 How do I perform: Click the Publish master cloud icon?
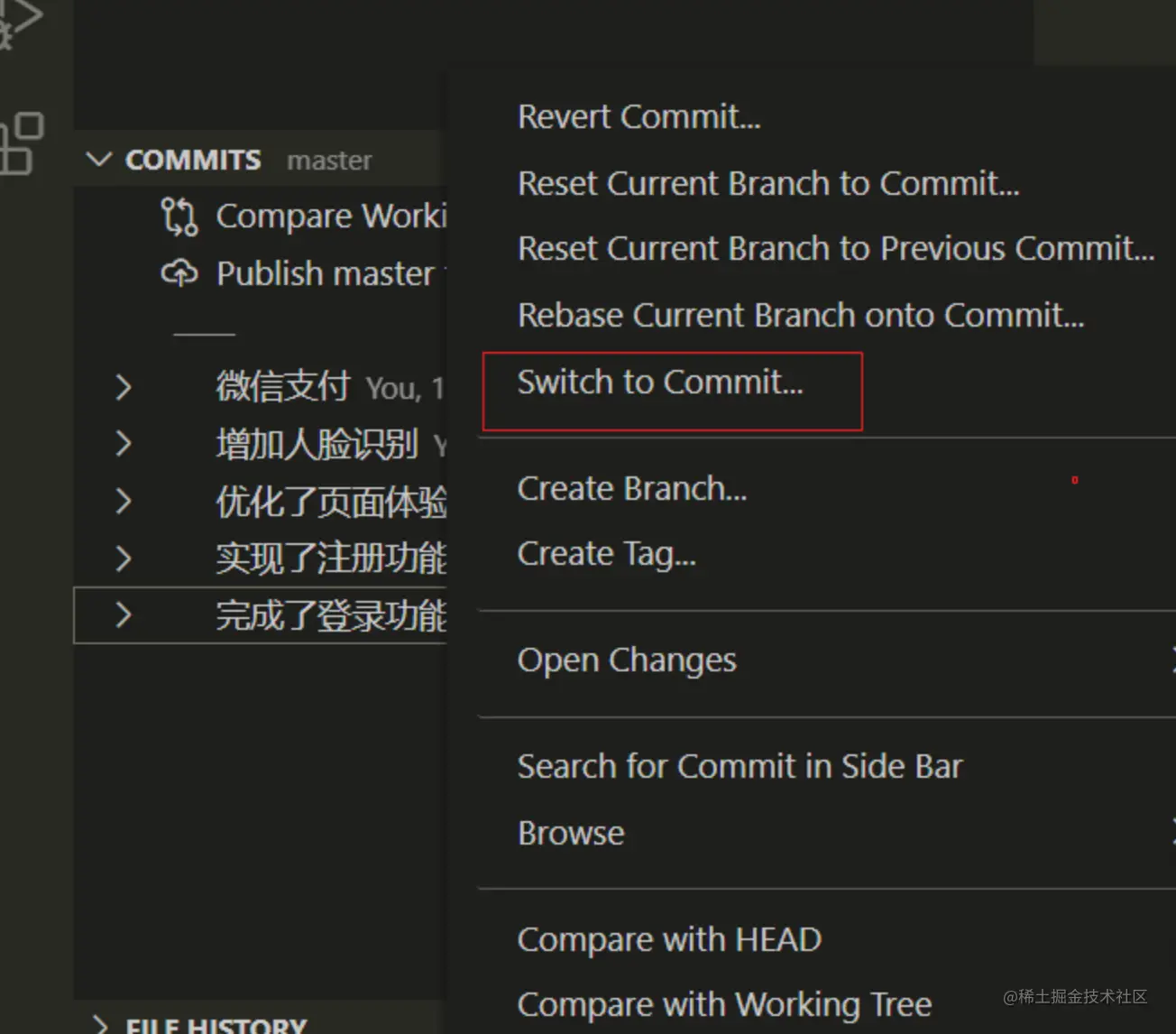tap(179, 272)
